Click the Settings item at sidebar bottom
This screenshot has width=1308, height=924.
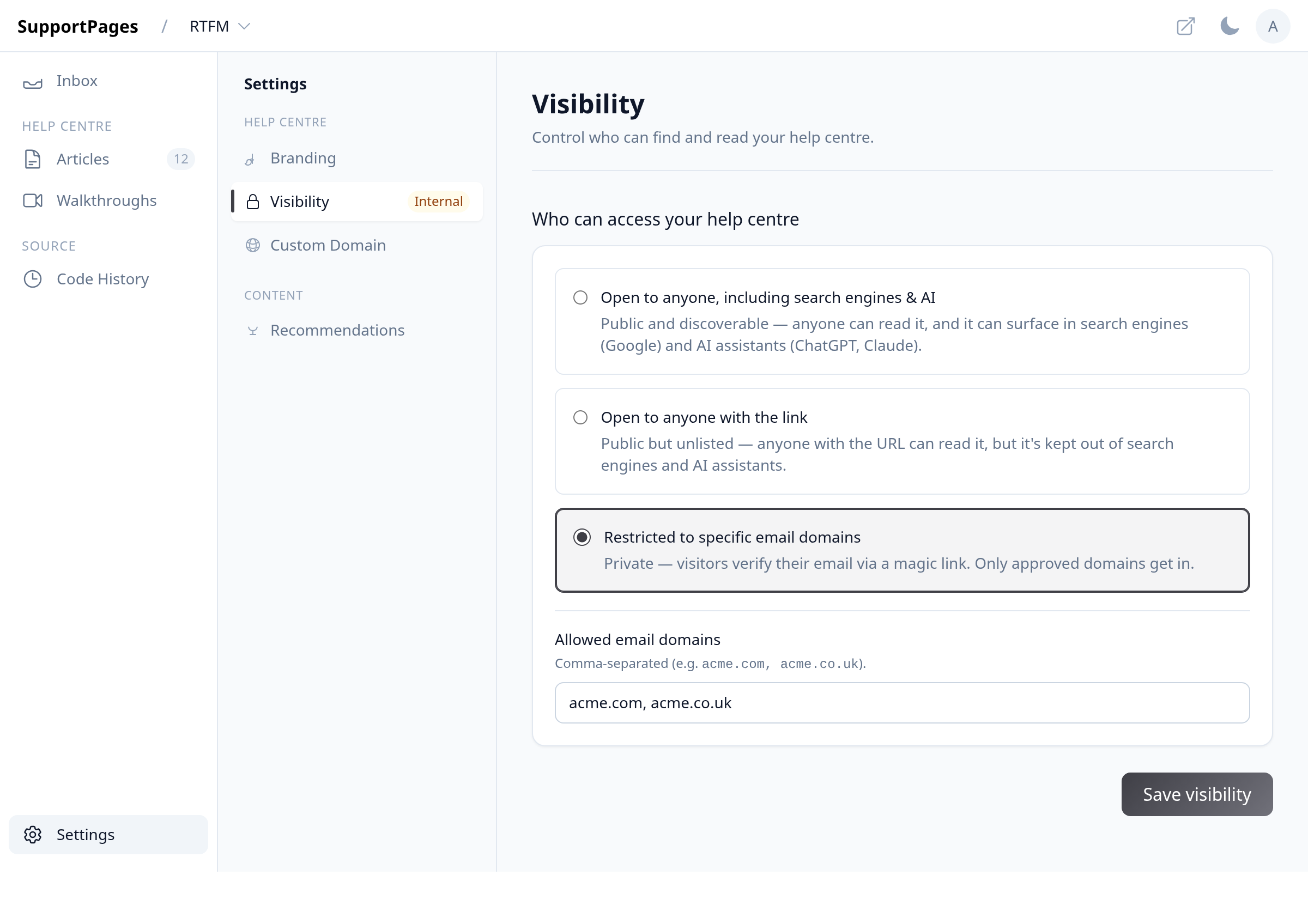click(108, 835)
